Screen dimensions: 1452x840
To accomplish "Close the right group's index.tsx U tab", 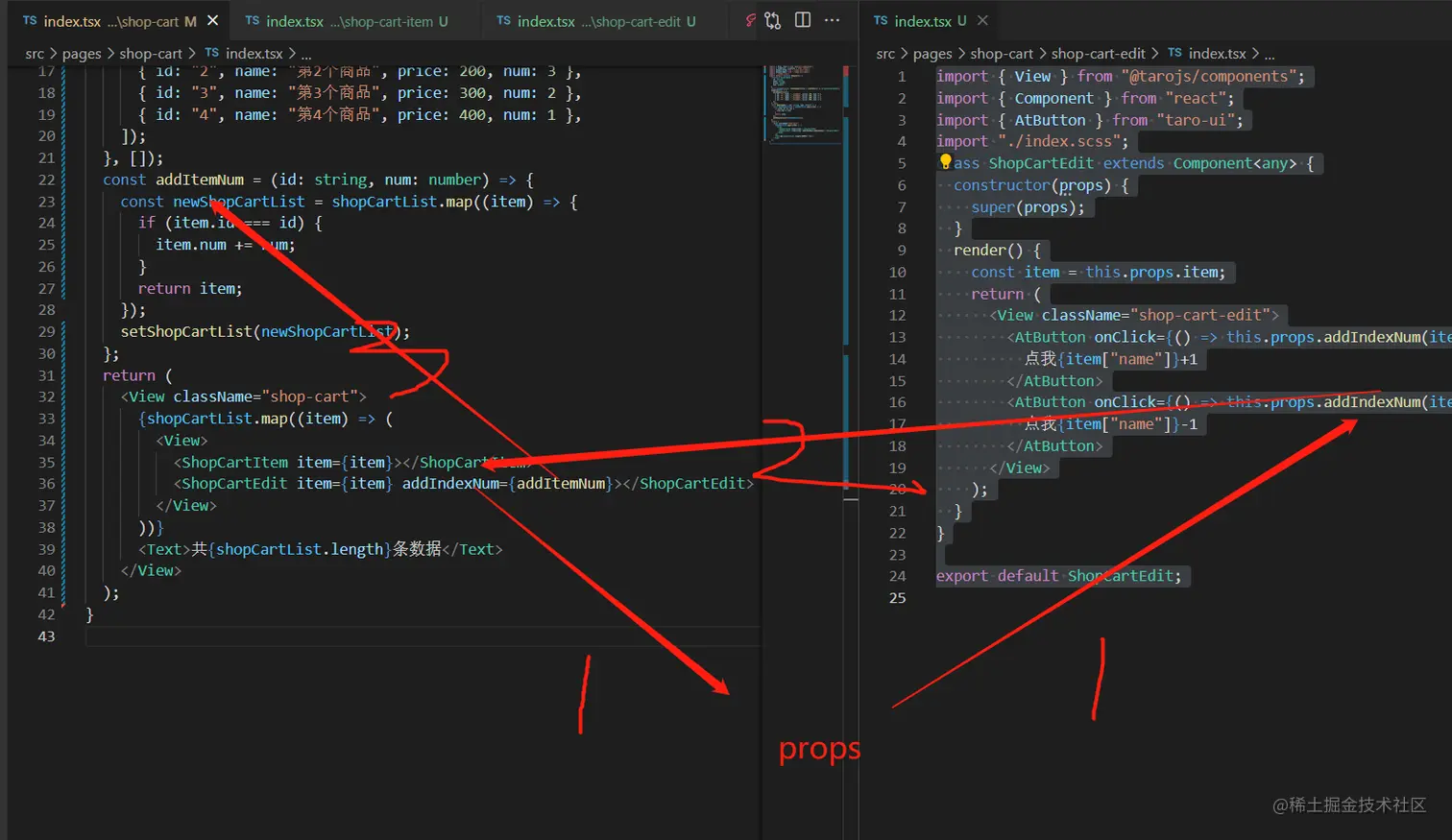I will [982, 20].
